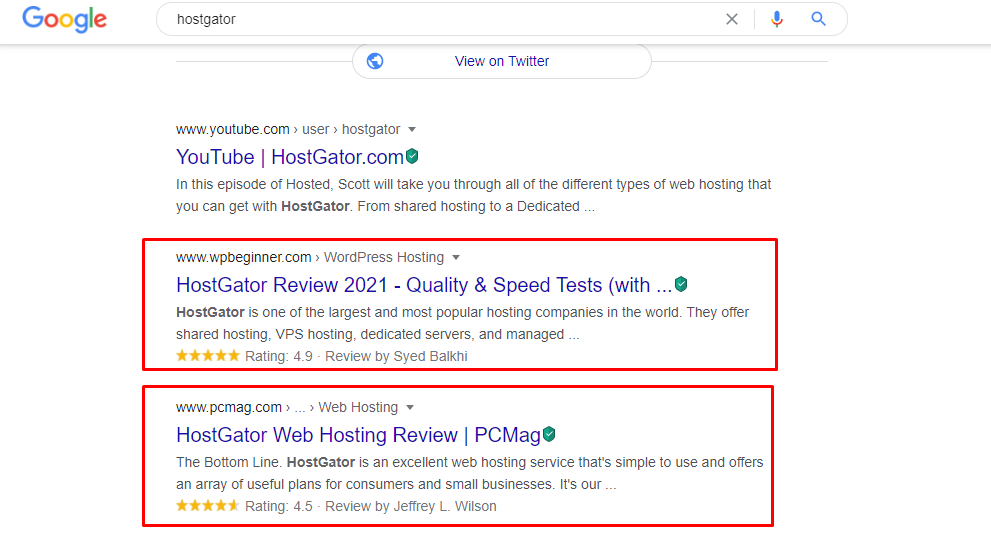The image size is (991, 533).
Task: Click the www.wpbeginner.com URL breadcrumb
Action: point(243,257)
